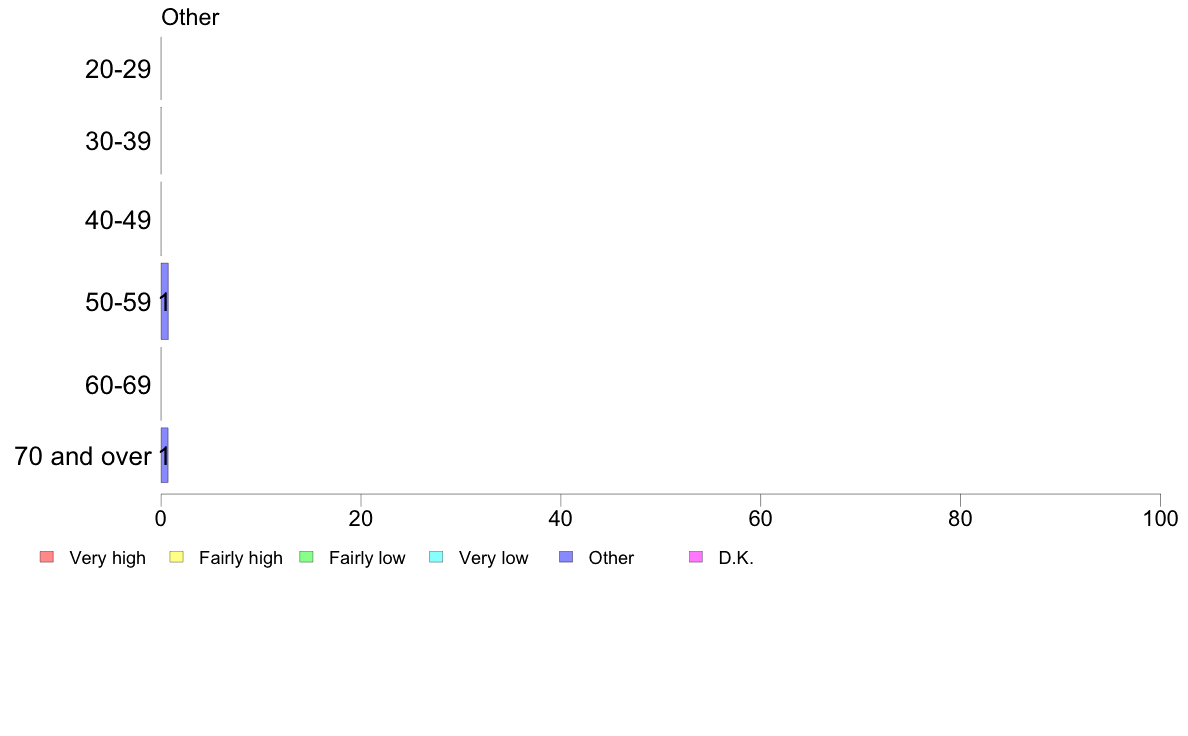Click the blue Other legend swatch
The image size is (1188, 736).
pos(566,557)
